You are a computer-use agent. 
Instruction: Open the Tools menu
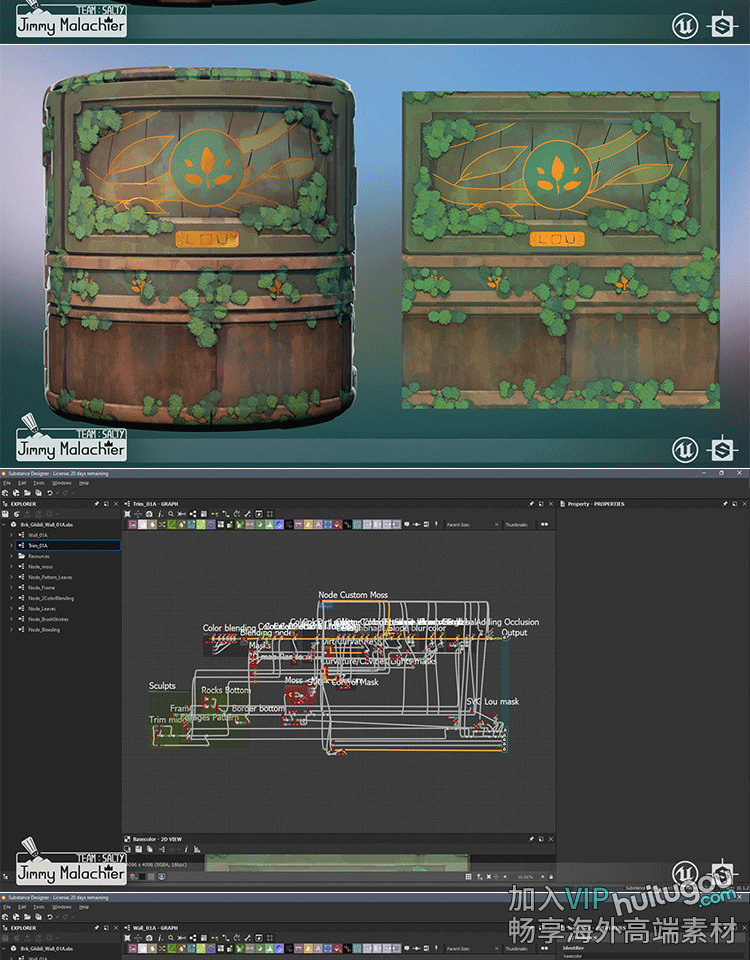(x=38, y=483)
